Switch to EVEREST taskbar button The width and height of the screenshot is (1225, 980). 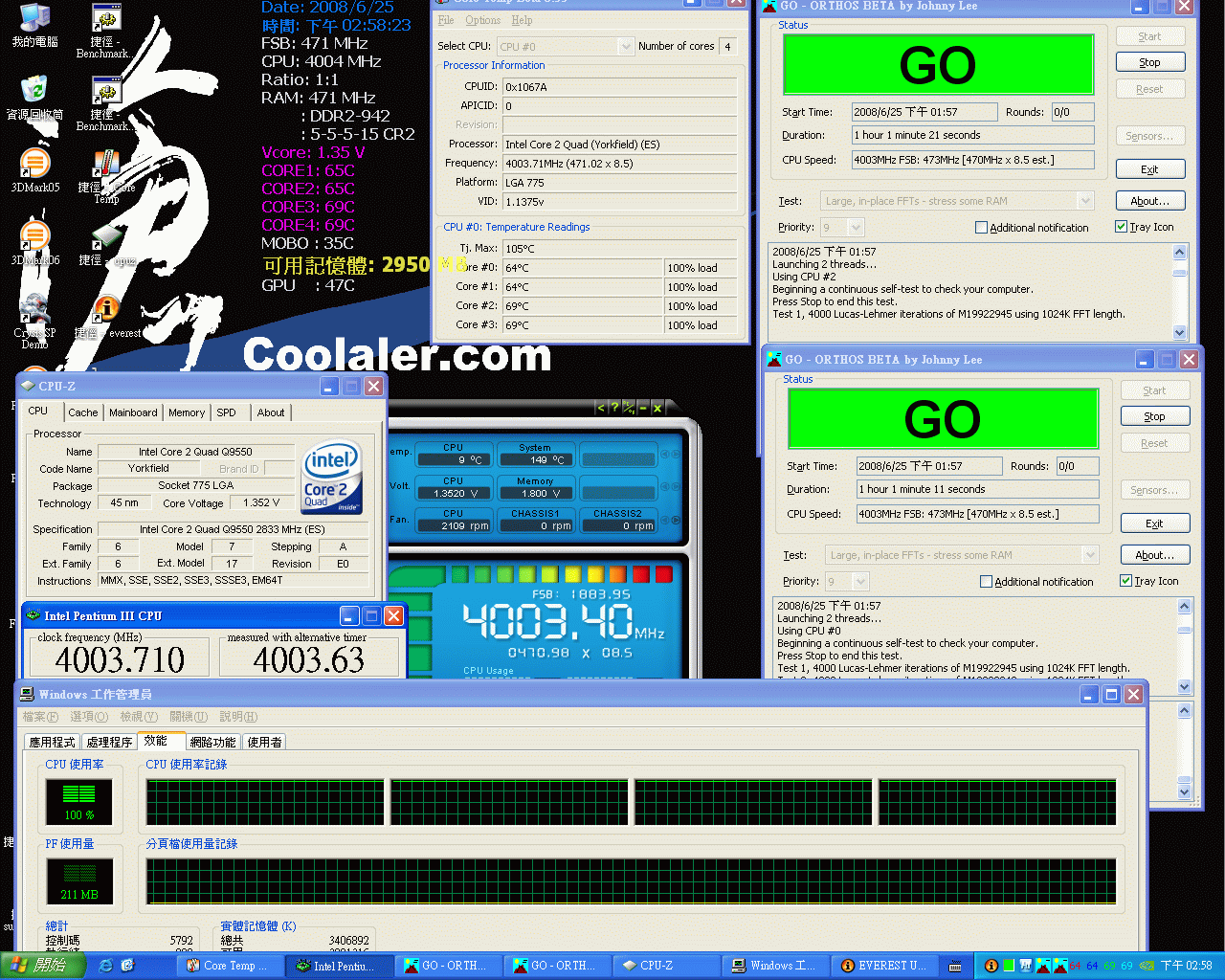coord(884,966)
